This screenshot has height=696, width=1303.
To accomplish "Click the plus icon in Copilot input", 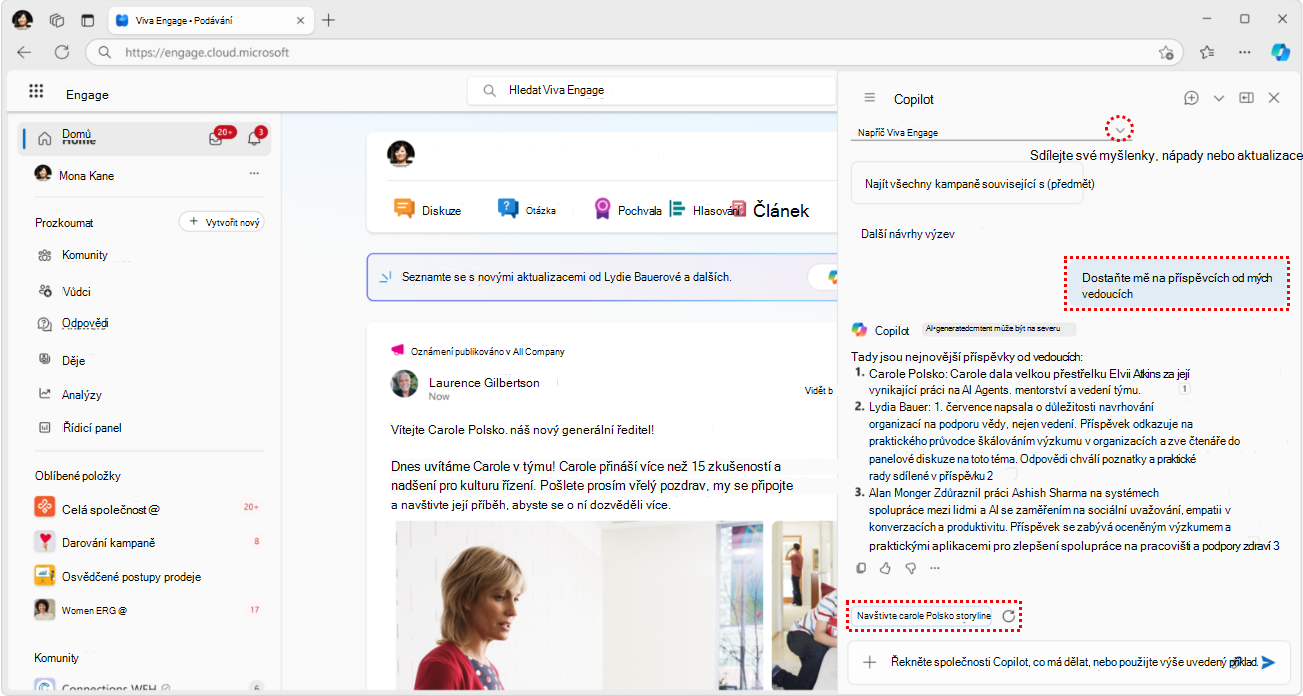I will pyautogui.click(x=870, y=662).
